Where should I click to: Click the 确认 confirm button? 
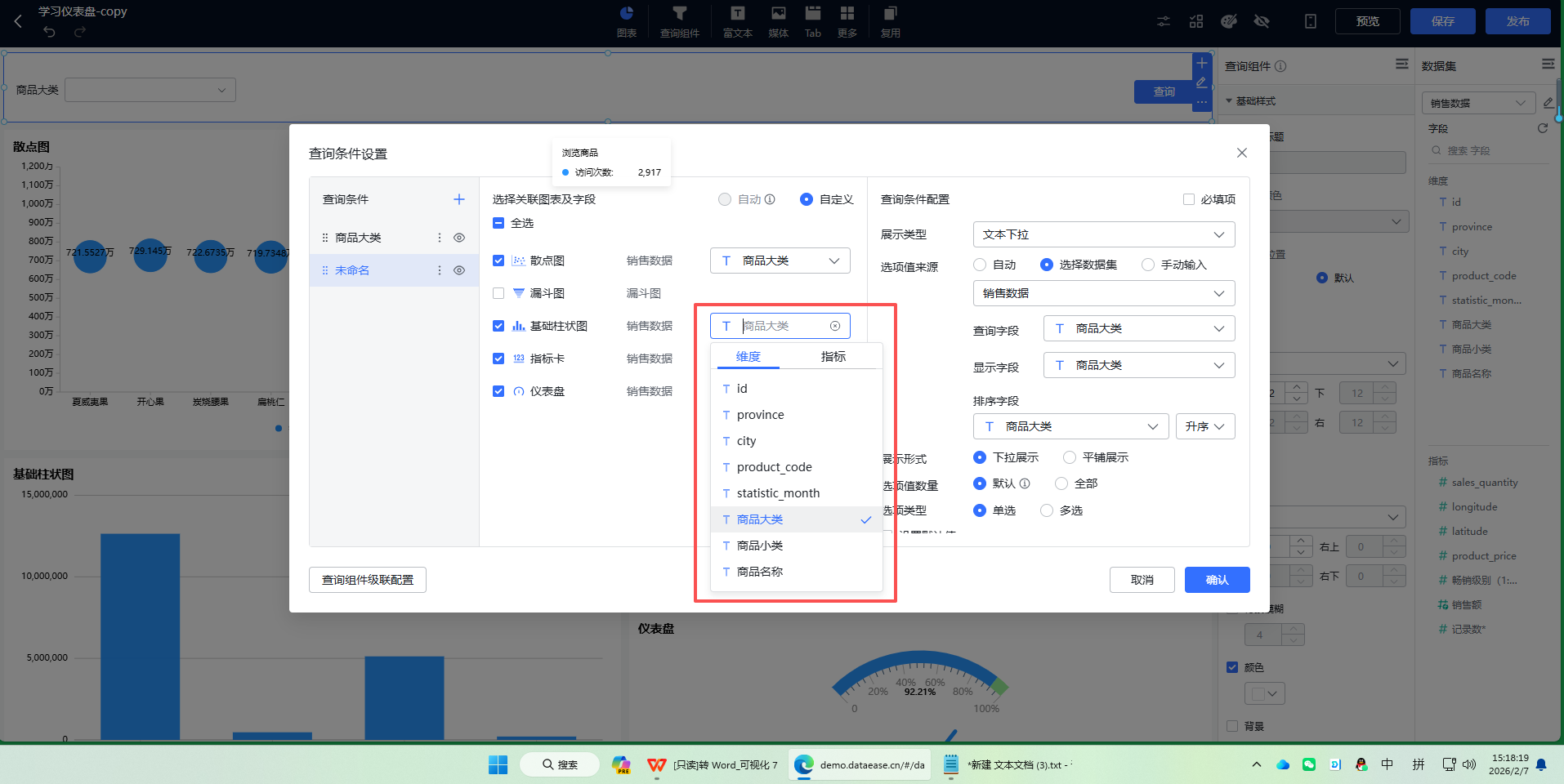click(1217, 580)
